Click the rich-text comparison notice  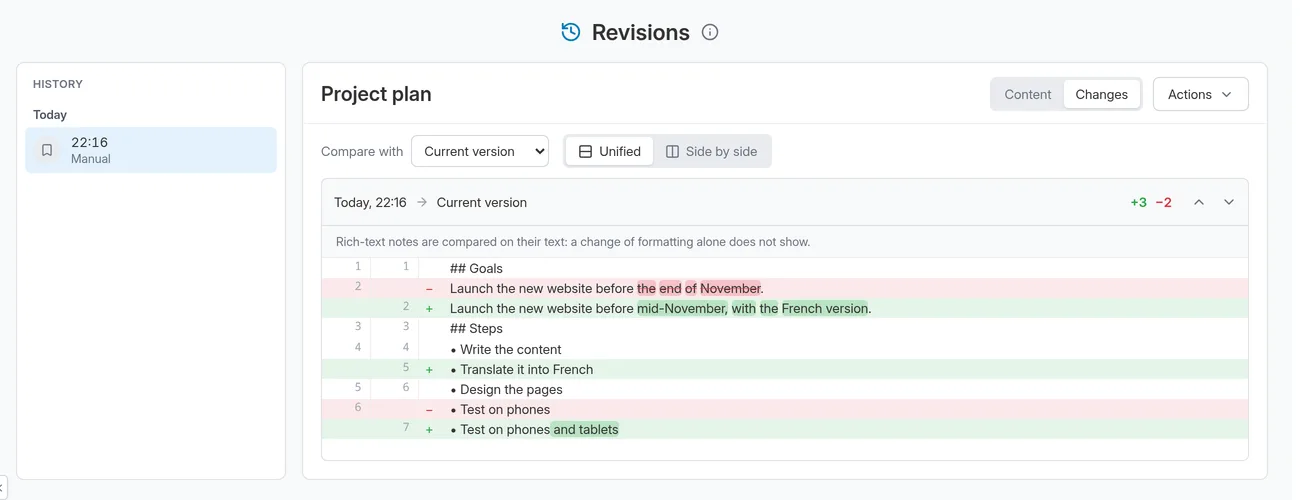tap(573, 242)
